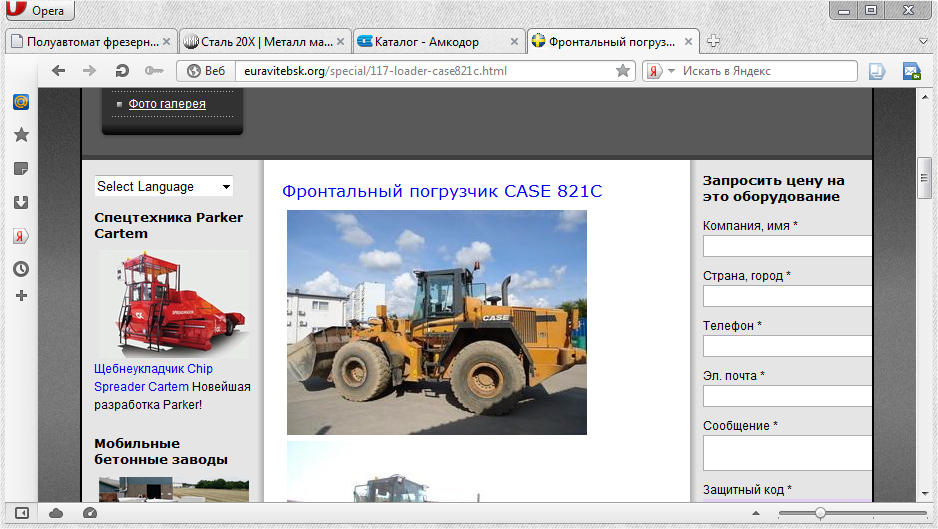Open the password manager key icon
938x529 pixels.
[154, 71]
